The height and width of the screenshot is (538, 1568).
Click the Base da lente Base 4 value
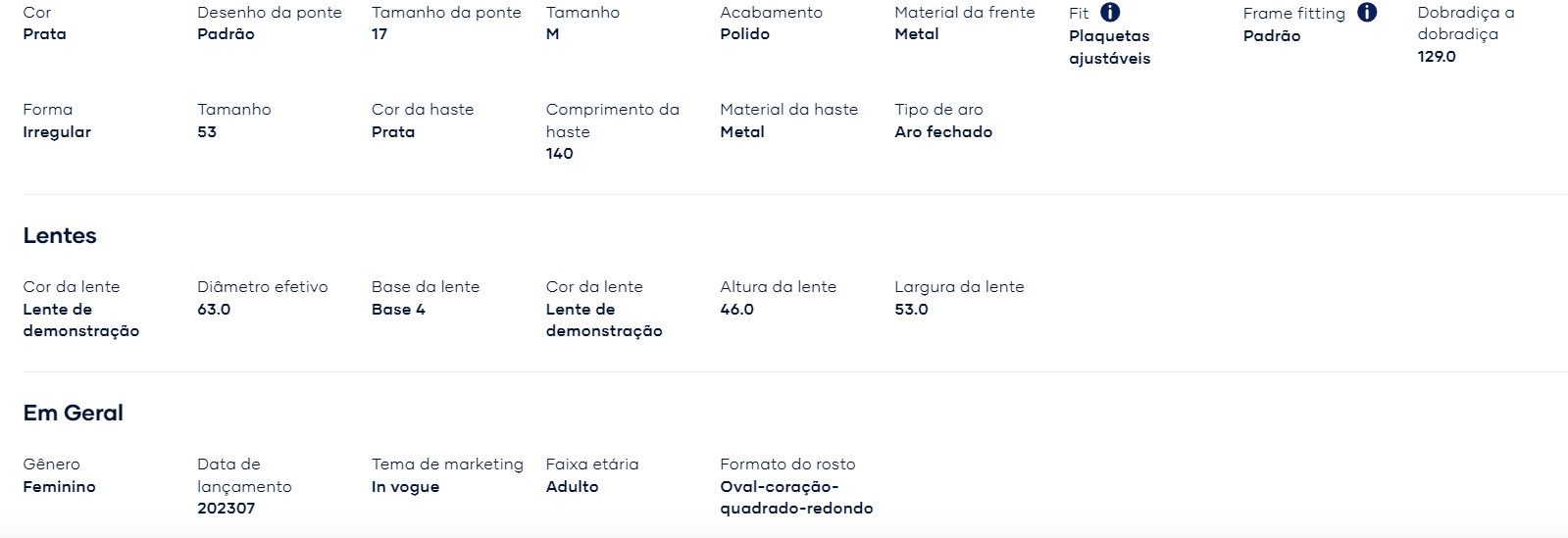point(398,310)
